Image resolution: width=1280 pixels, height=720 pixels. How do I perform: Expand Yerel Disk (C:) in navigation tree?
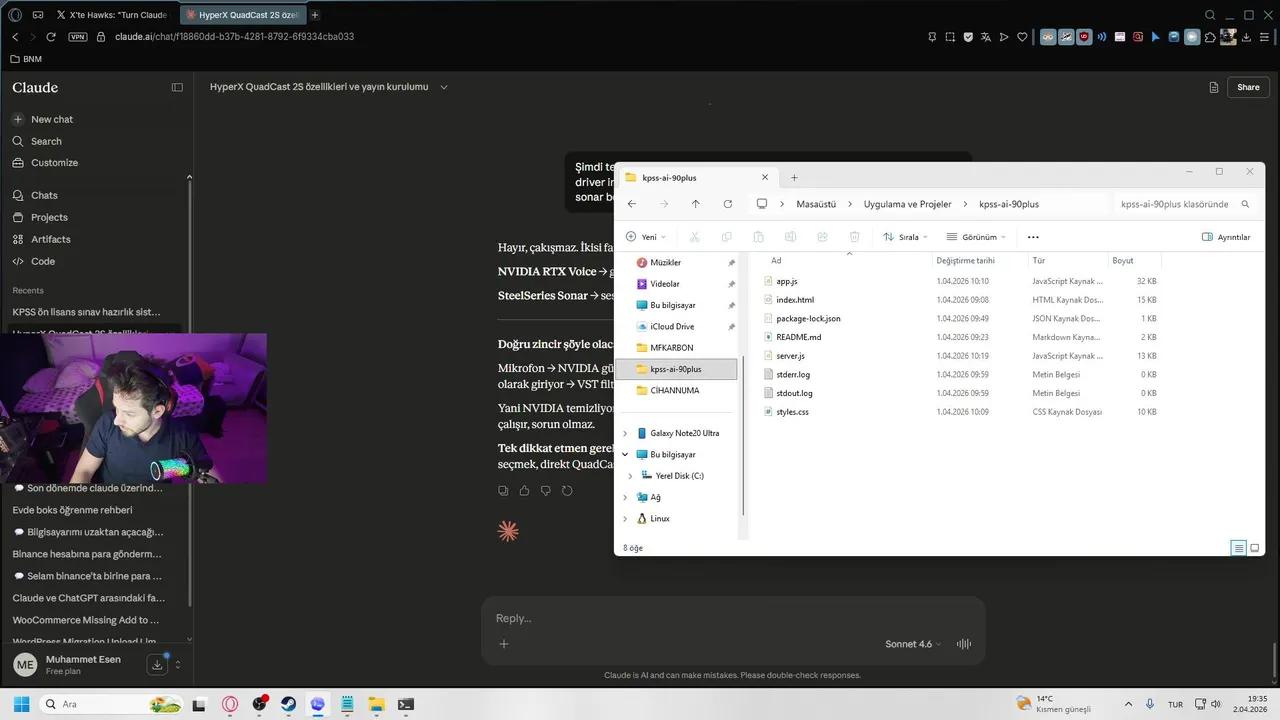tap(631, 476)
